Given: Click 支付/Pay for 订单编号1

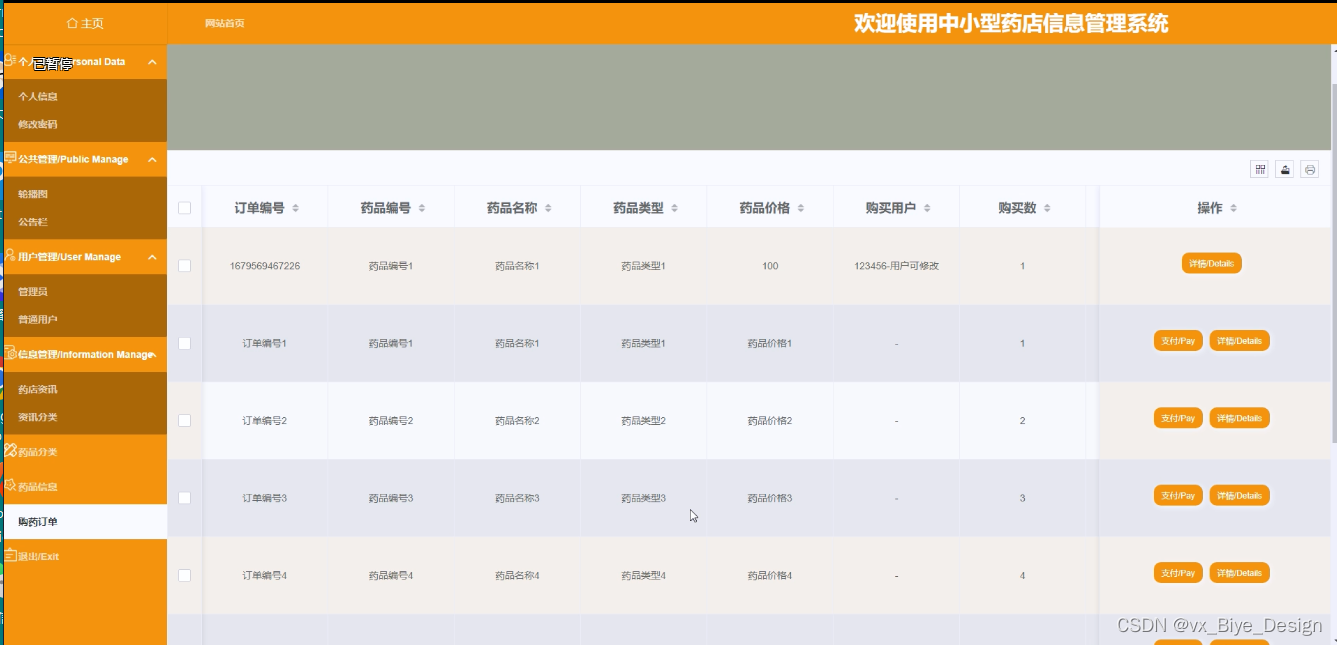Looking at the screenshot, I should click(1178, 341).
